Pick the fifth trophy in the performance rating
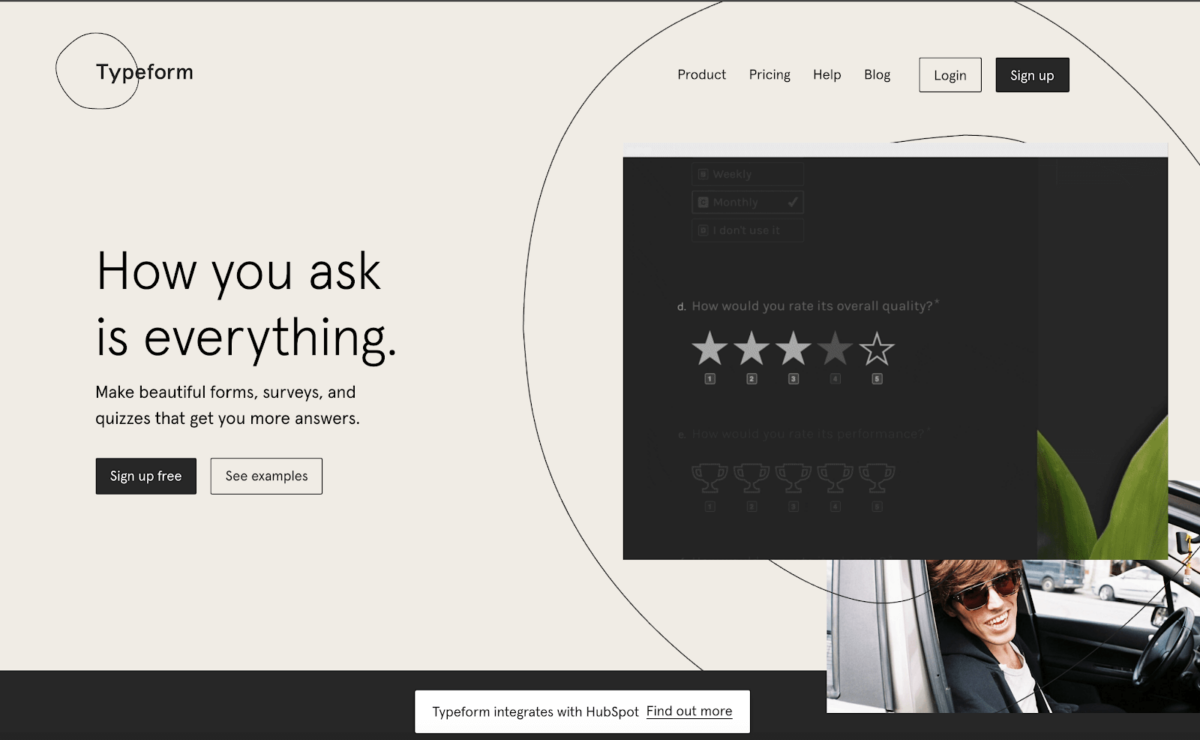The width and height of the screenshot is (1200, 740). pyautogui.click(x=877, y=477)
